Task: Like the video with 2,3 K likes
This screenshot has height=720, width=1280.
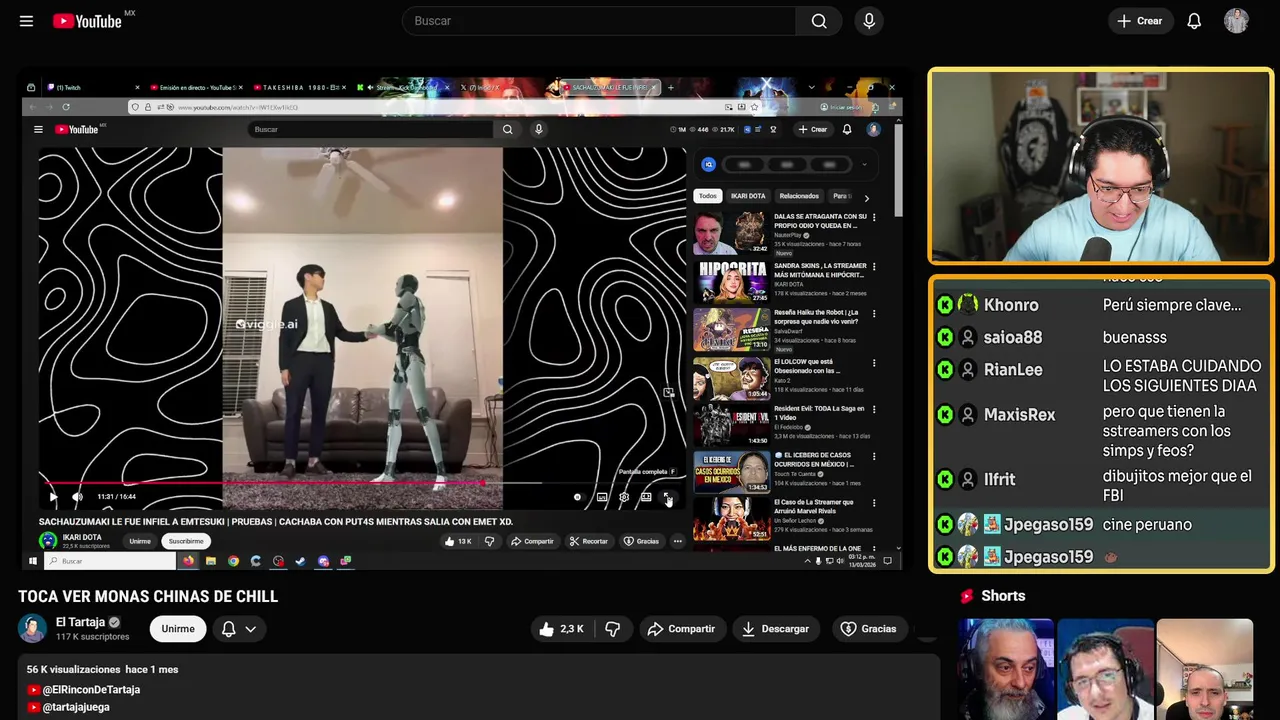Action: 561,629
